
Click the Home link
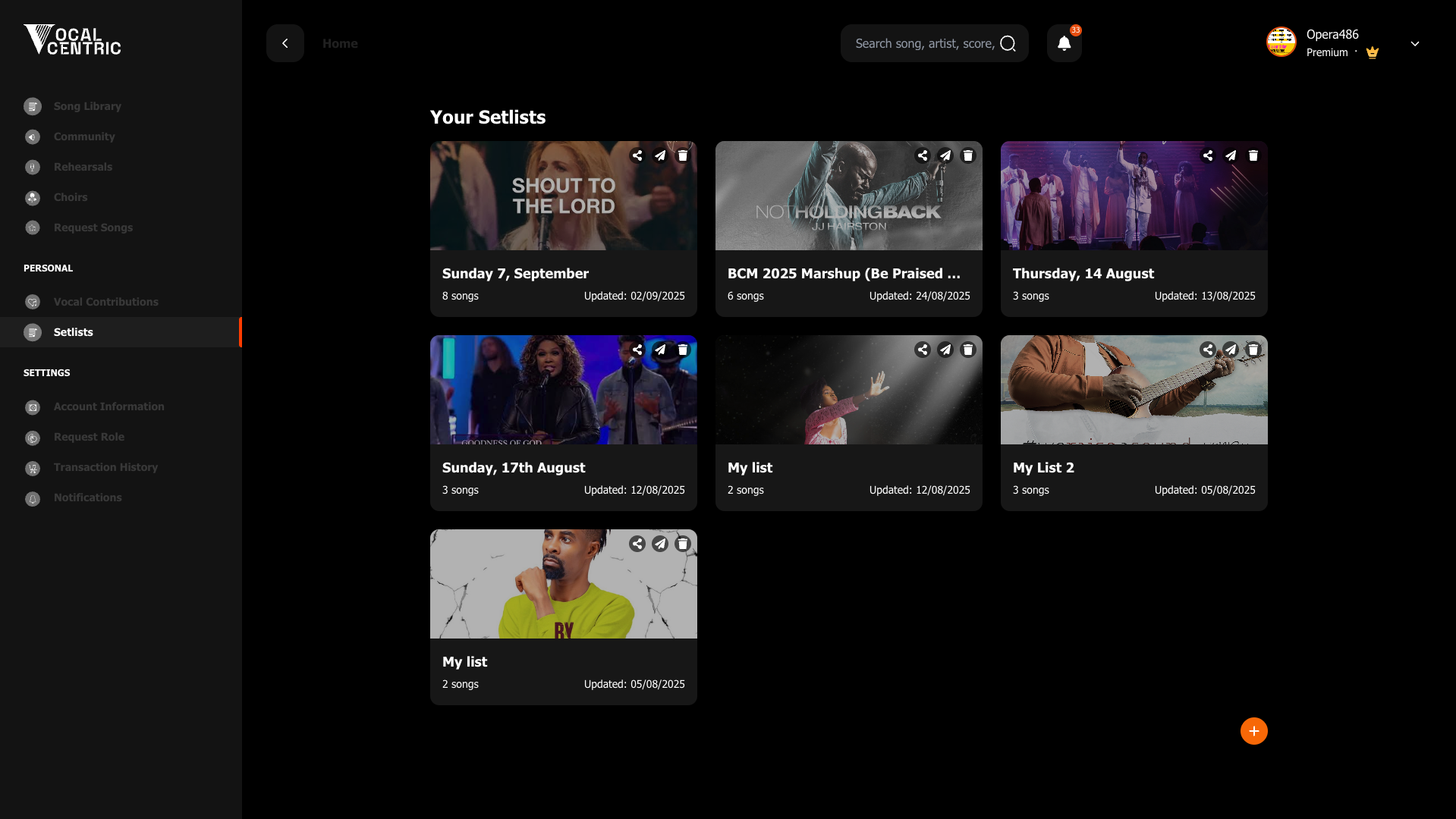340,43
